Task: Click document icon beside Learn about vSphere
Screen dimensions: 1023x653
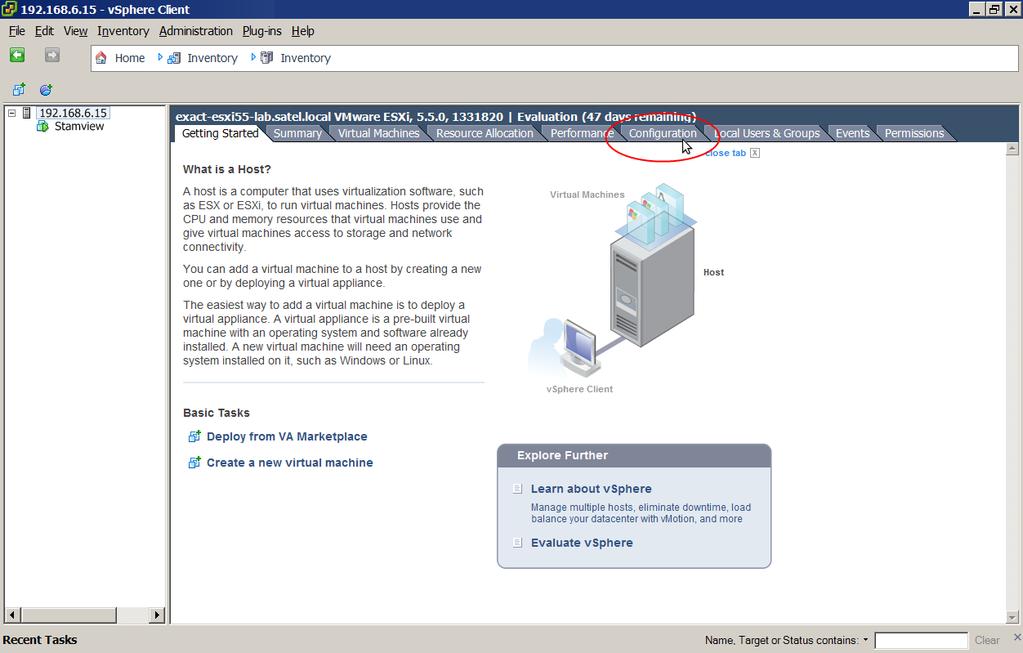Action: (517, 489)
